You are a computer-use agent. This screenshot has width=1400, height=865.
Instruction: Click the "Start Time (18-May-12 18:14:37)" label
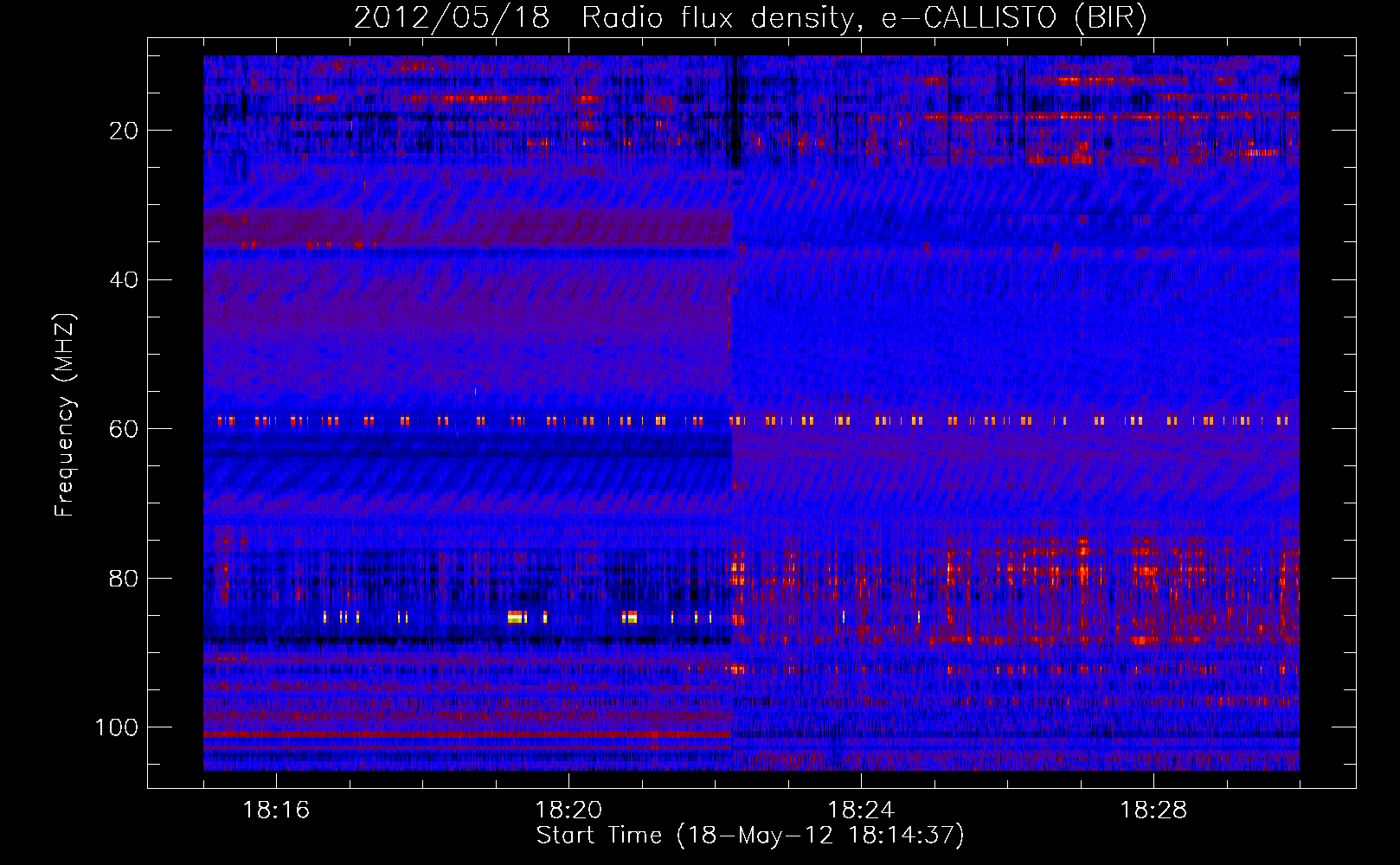tap(750, 836)
